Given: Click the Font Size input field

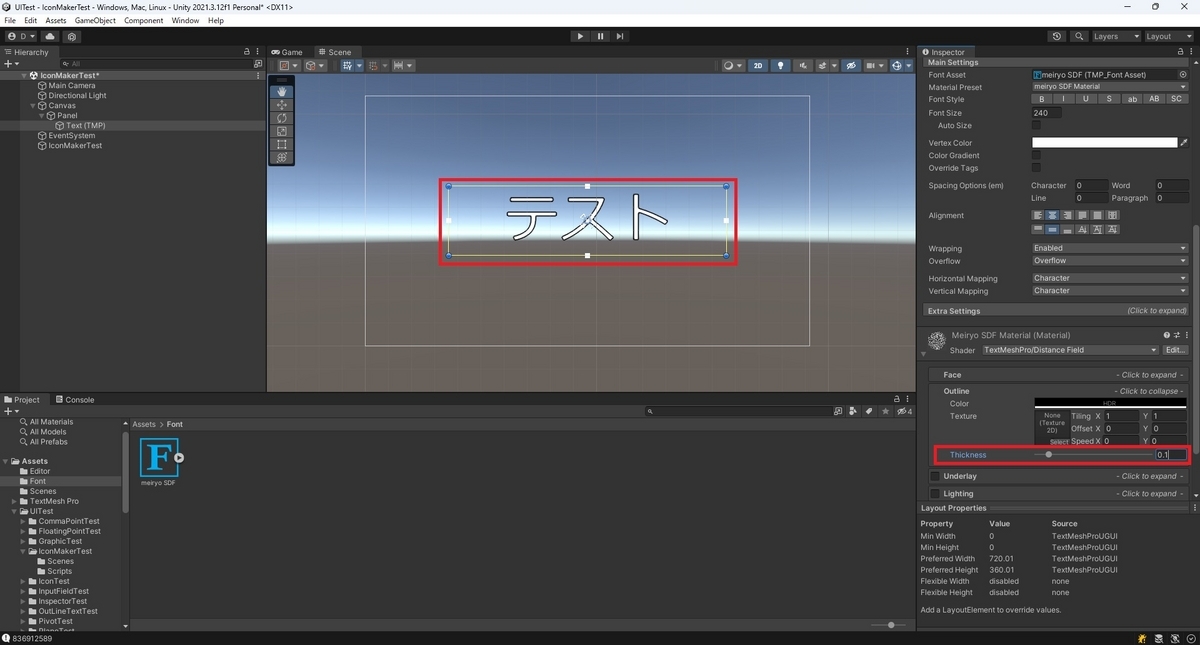Looking at the screenshot, I should (1049, 112).
